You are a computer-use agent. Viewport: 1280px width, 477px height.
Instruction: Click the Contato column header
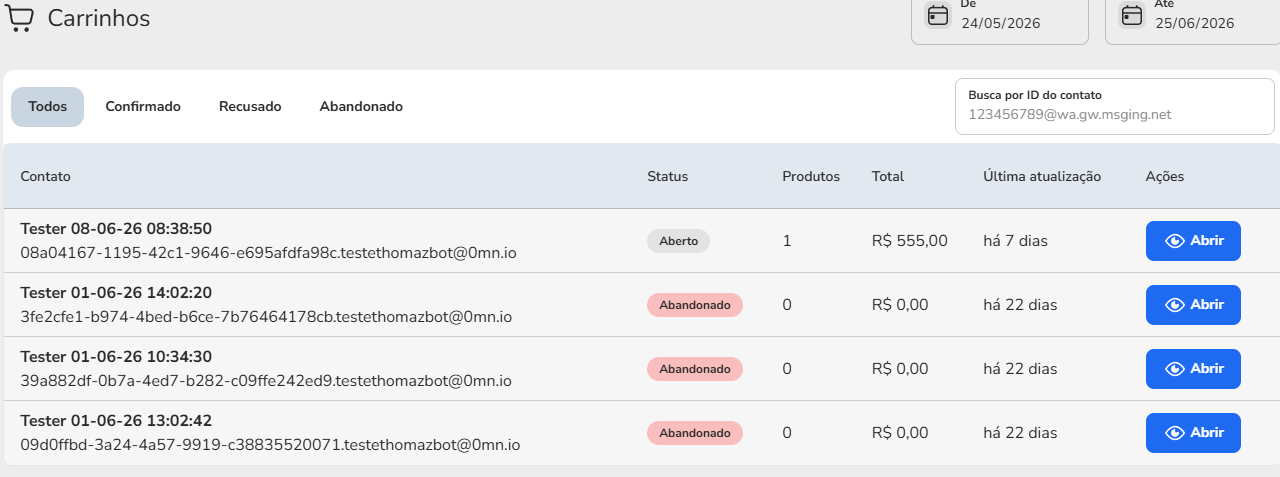point(46,176)
